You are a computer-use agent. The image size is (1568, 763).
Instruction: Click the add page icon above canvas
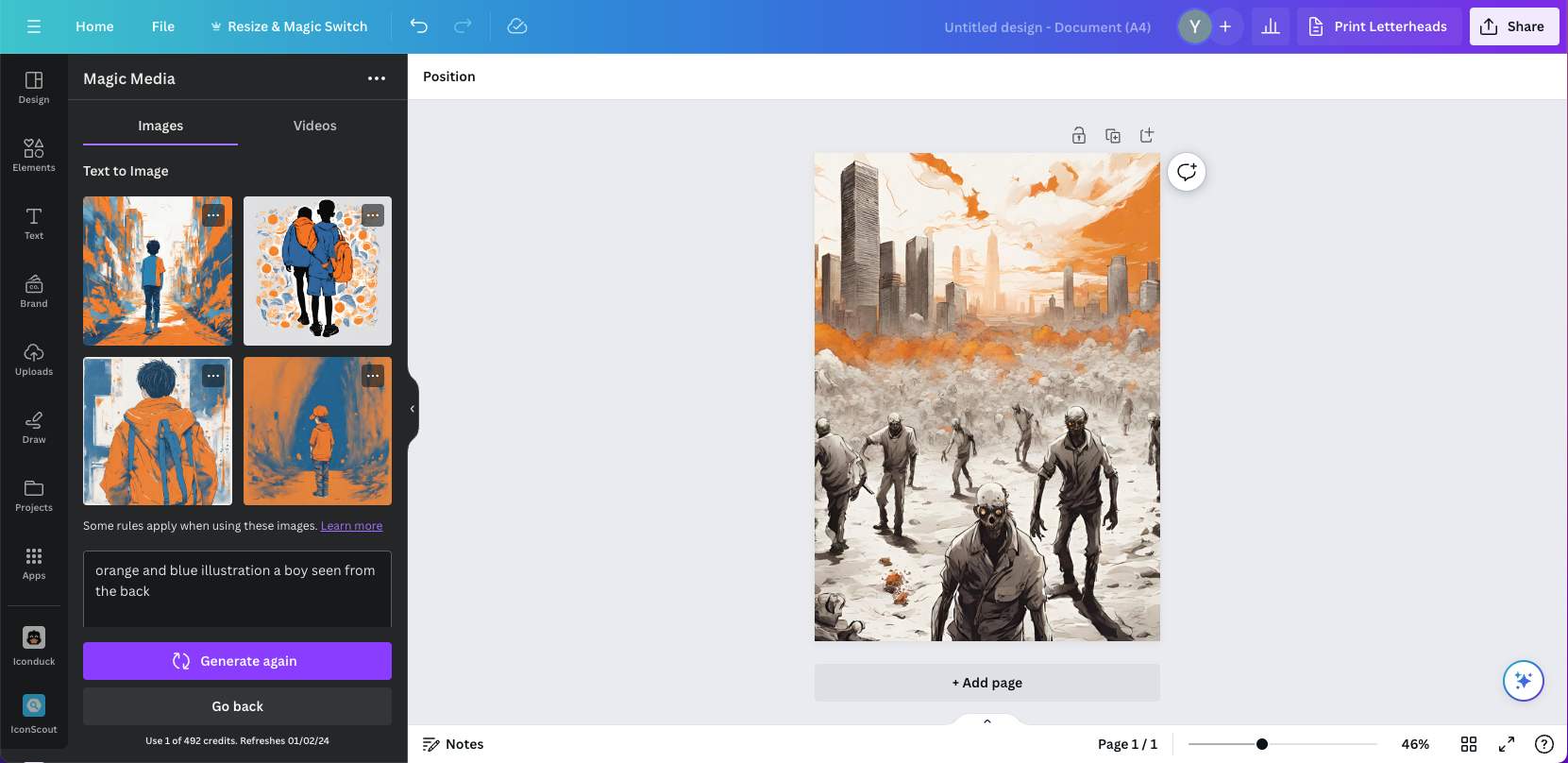coord(1147,135)
